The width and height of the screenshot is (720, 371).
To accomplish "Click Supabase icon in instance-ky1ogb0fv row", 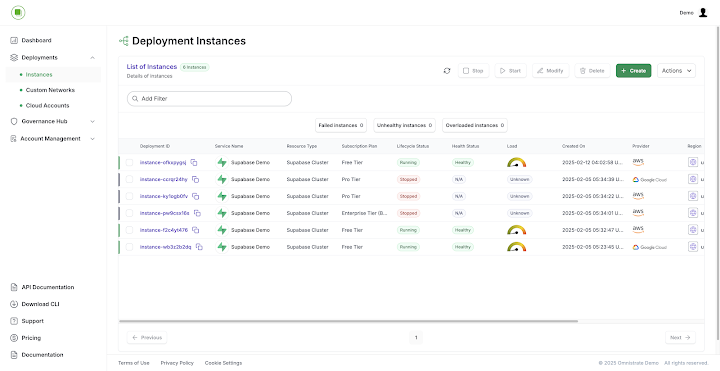I will [x=222, y=197].
